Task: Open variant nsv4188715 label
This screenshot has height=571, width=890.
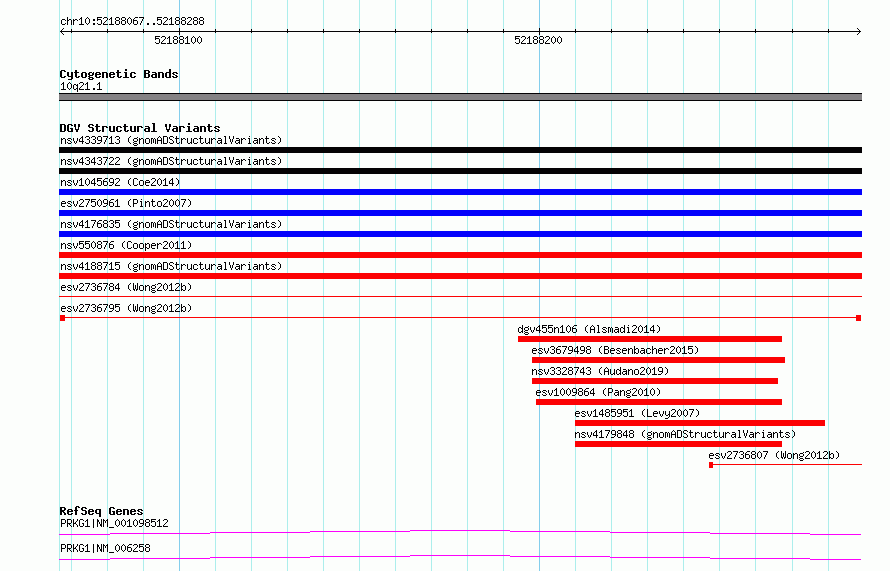Action: coord(171,266)
